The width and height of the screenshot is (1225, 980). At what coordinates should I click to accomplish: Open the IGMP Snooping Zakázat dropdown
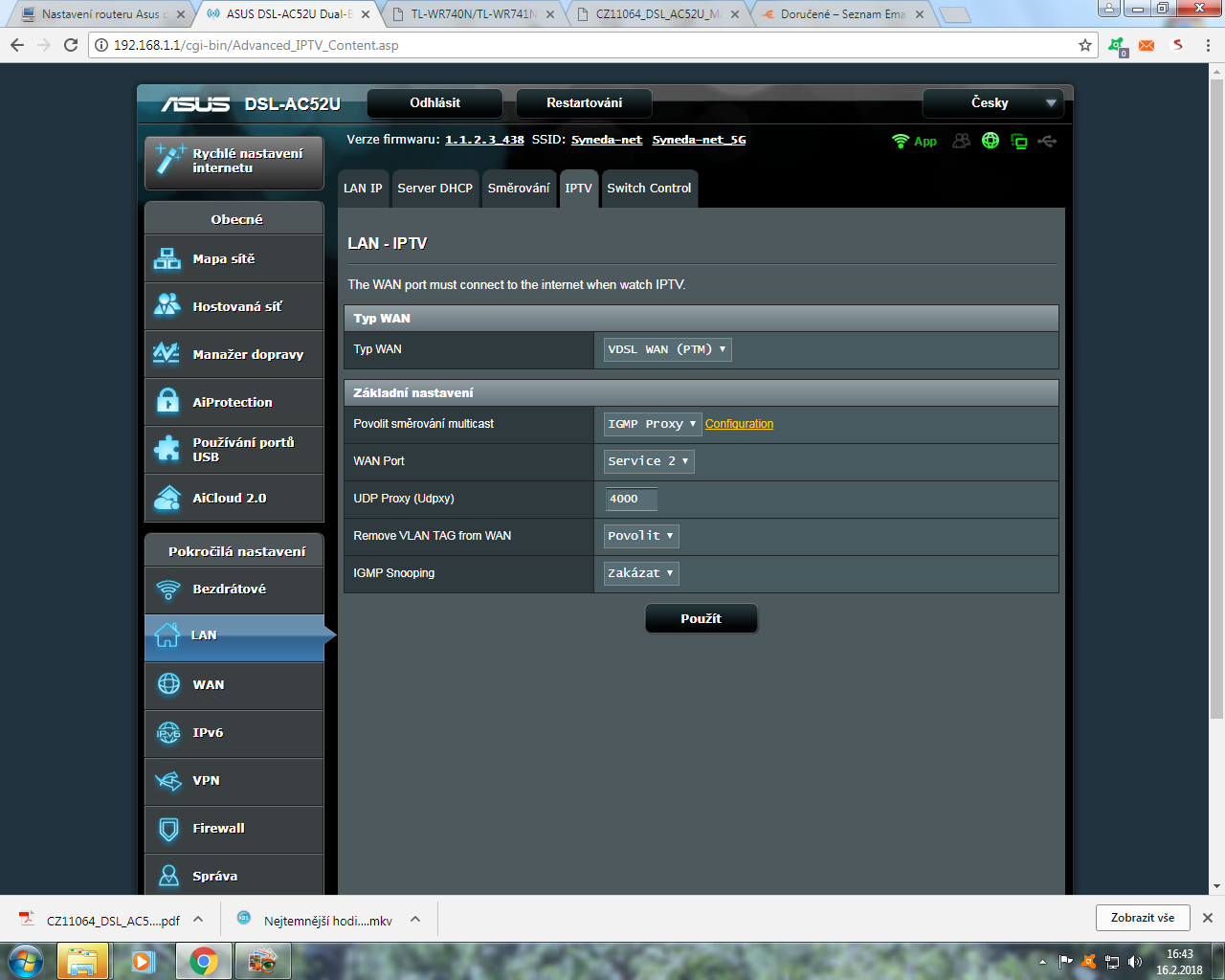pos(641,573)
